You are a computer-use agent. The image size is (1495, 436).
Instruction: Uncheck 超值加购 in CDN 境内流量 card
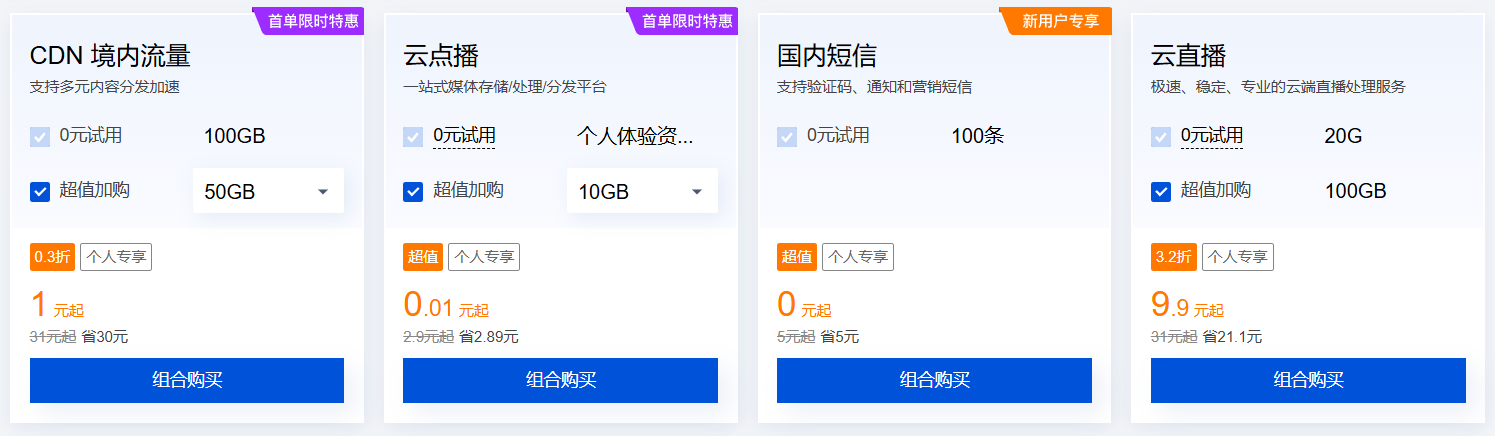click(40, 191)
